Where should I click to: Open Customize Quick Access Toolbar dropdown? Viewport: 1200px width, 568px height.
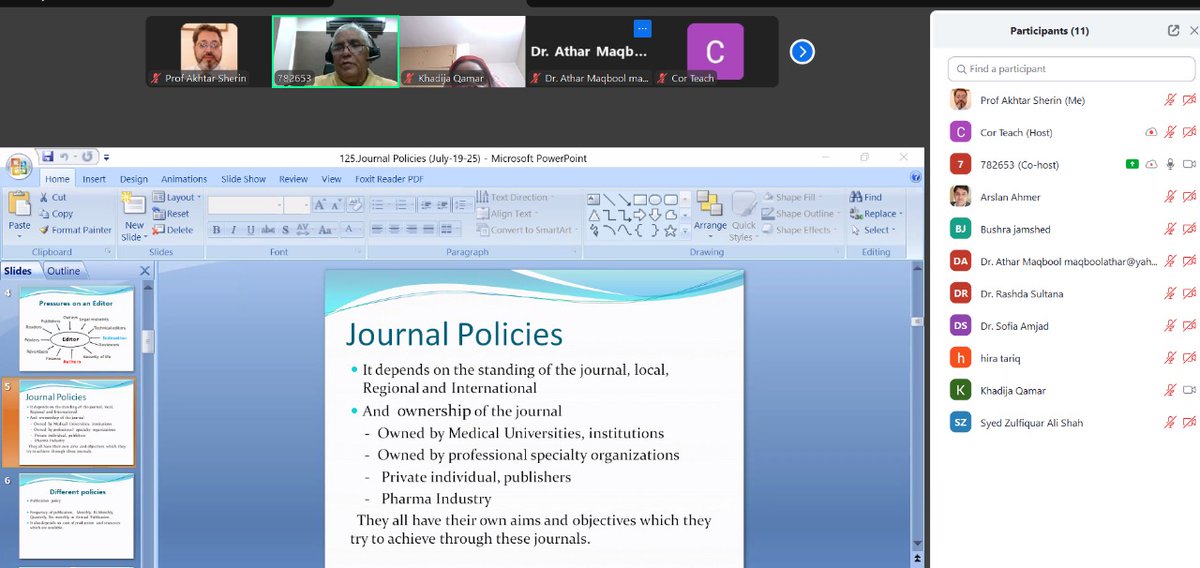(106, 157)
